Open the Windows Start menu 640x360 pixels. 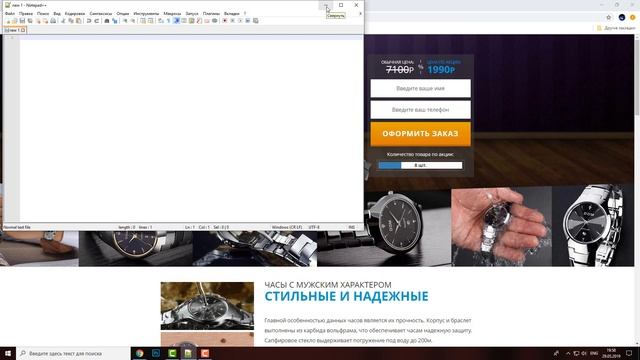pyautogui.click(x=8, y=353)
